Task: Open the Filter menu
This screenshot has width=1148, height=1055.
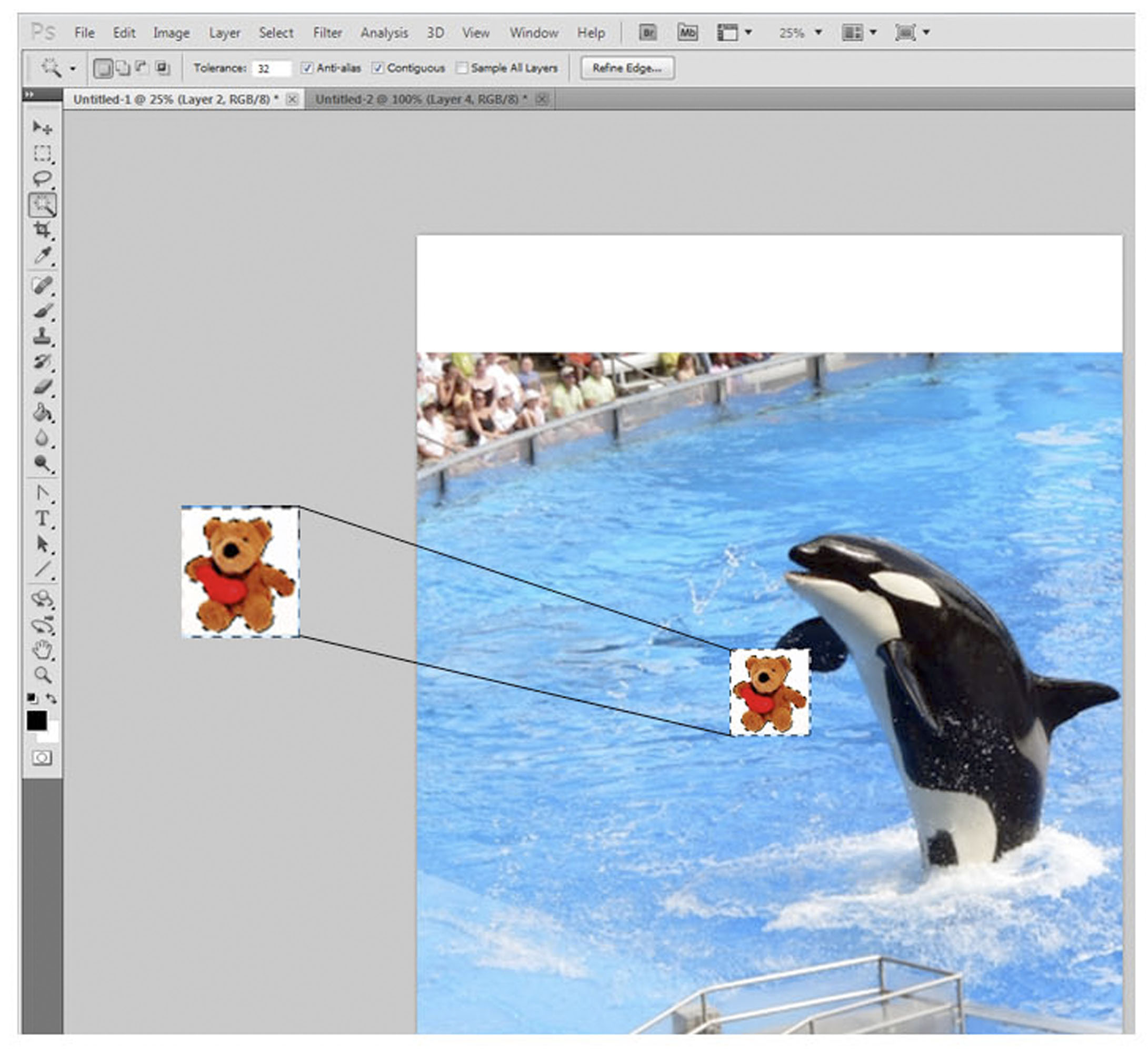Action: pos(328,33)
